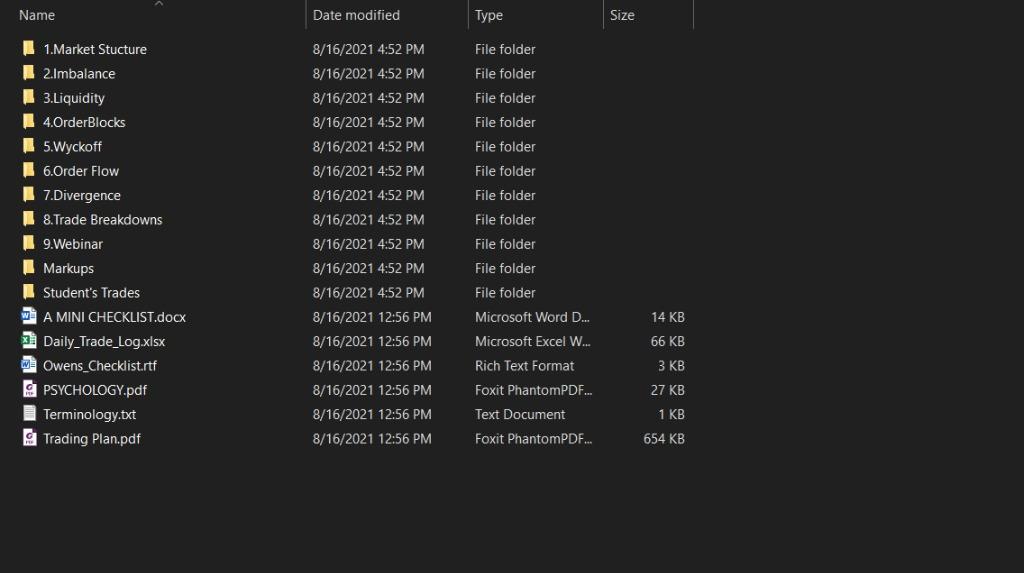Click the PDF icon of PSYCHOLOGY.pdf

[28, 389]
